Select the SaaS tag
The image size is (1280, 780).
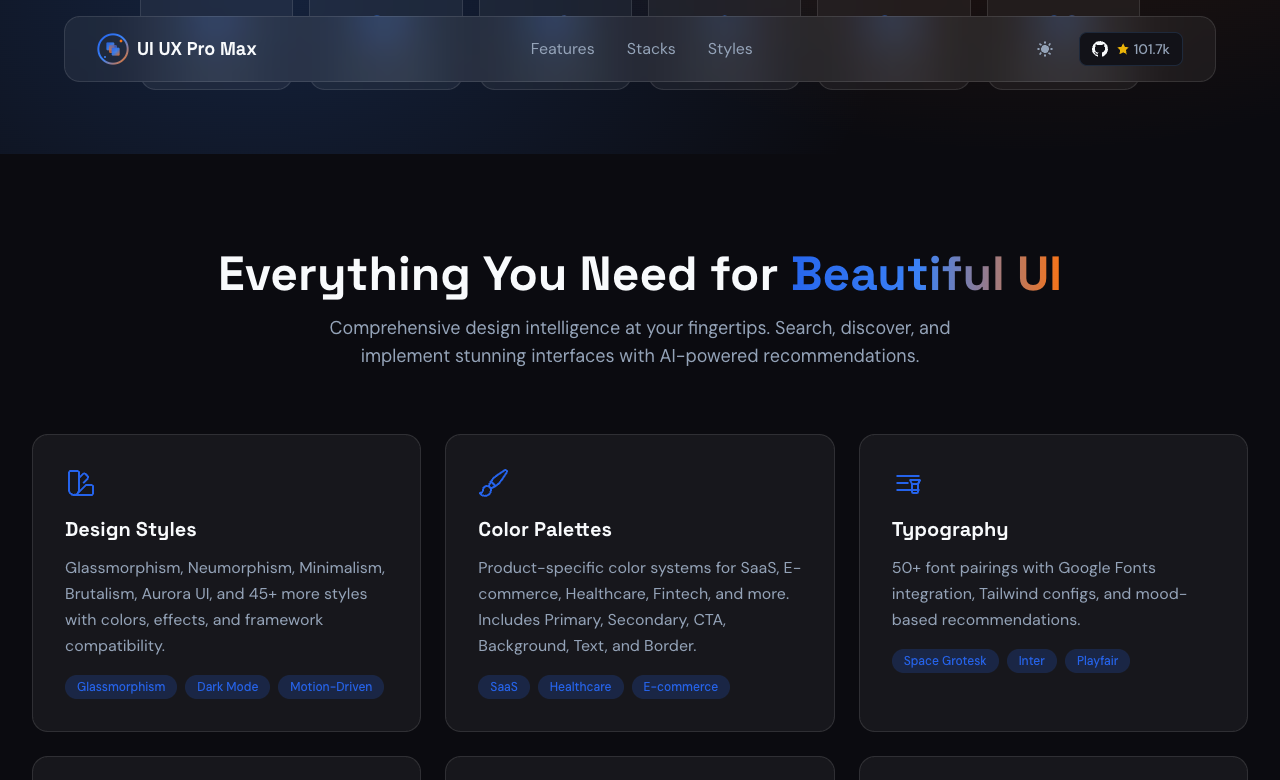click(x=504, y=687)
